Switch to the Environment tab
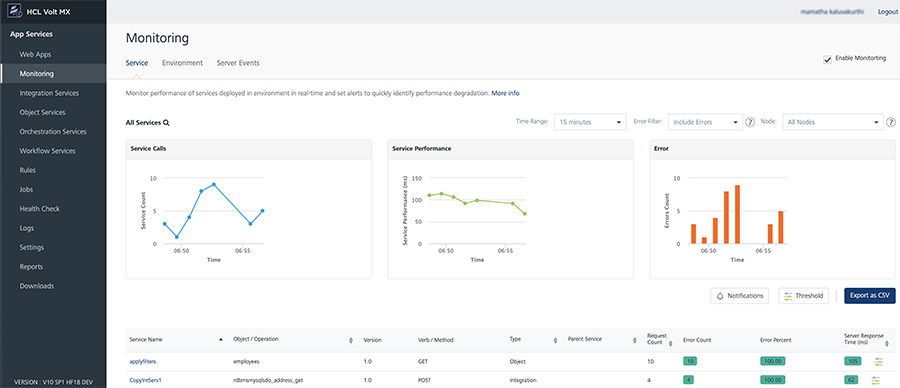Screen dimensions: 900x388 [x=183, y=63]
